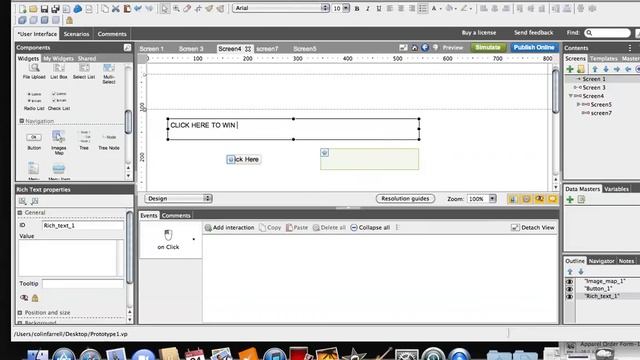
Task: Collapse the Screen4 tree node
Action: coord(571,96)
